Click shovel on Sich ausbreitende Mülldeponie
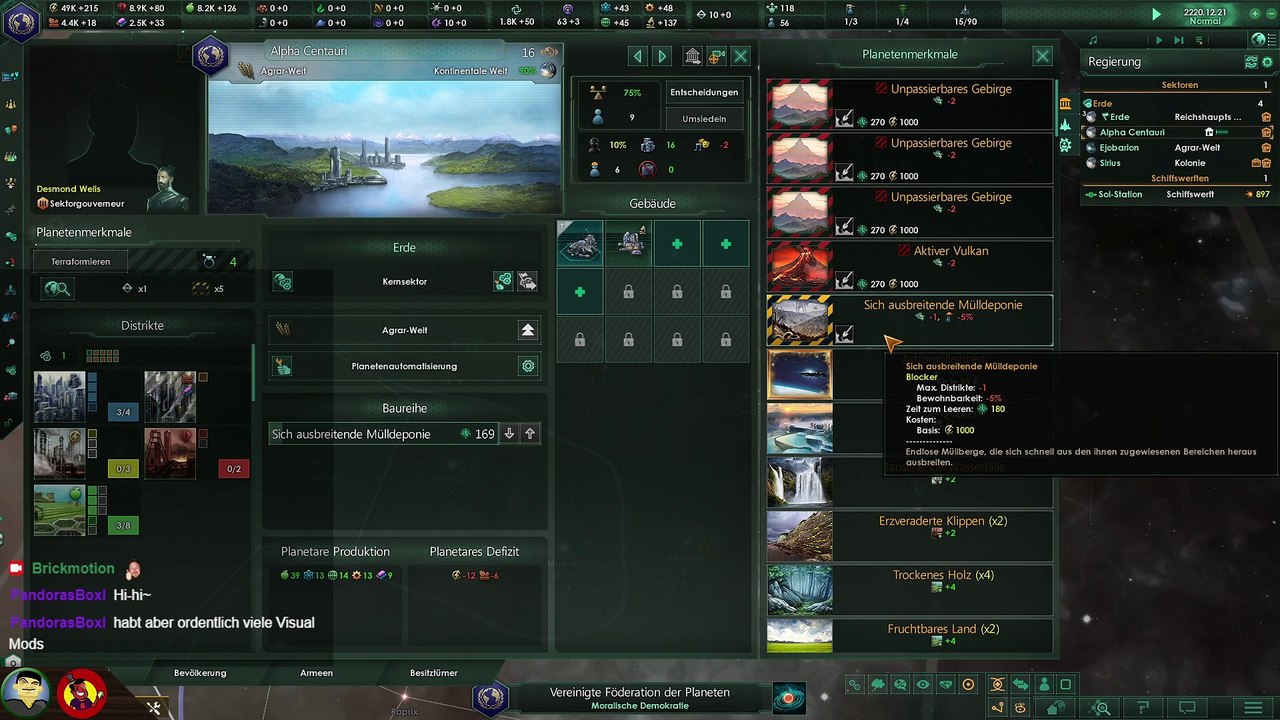 pos(845,334)
